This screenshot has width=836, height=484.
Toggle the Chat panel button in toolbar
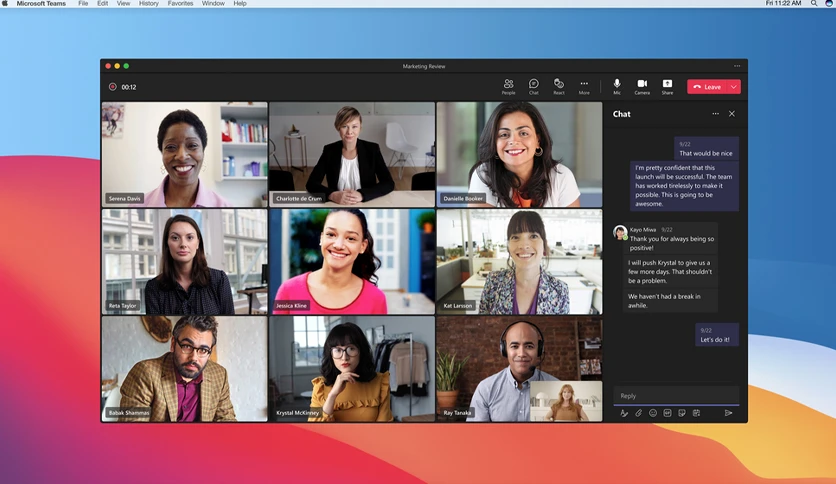[x=533, y=86]
